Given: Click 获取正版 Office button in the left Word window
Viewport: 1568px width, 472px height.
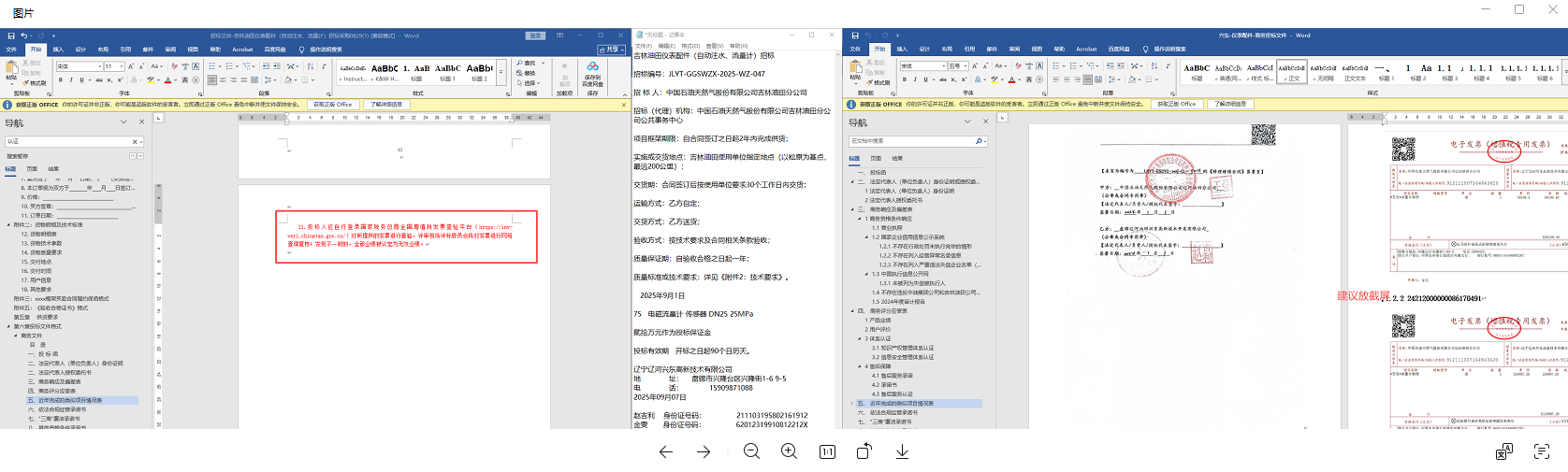Looking at the screenshot, I should click(x=332, y=105).
